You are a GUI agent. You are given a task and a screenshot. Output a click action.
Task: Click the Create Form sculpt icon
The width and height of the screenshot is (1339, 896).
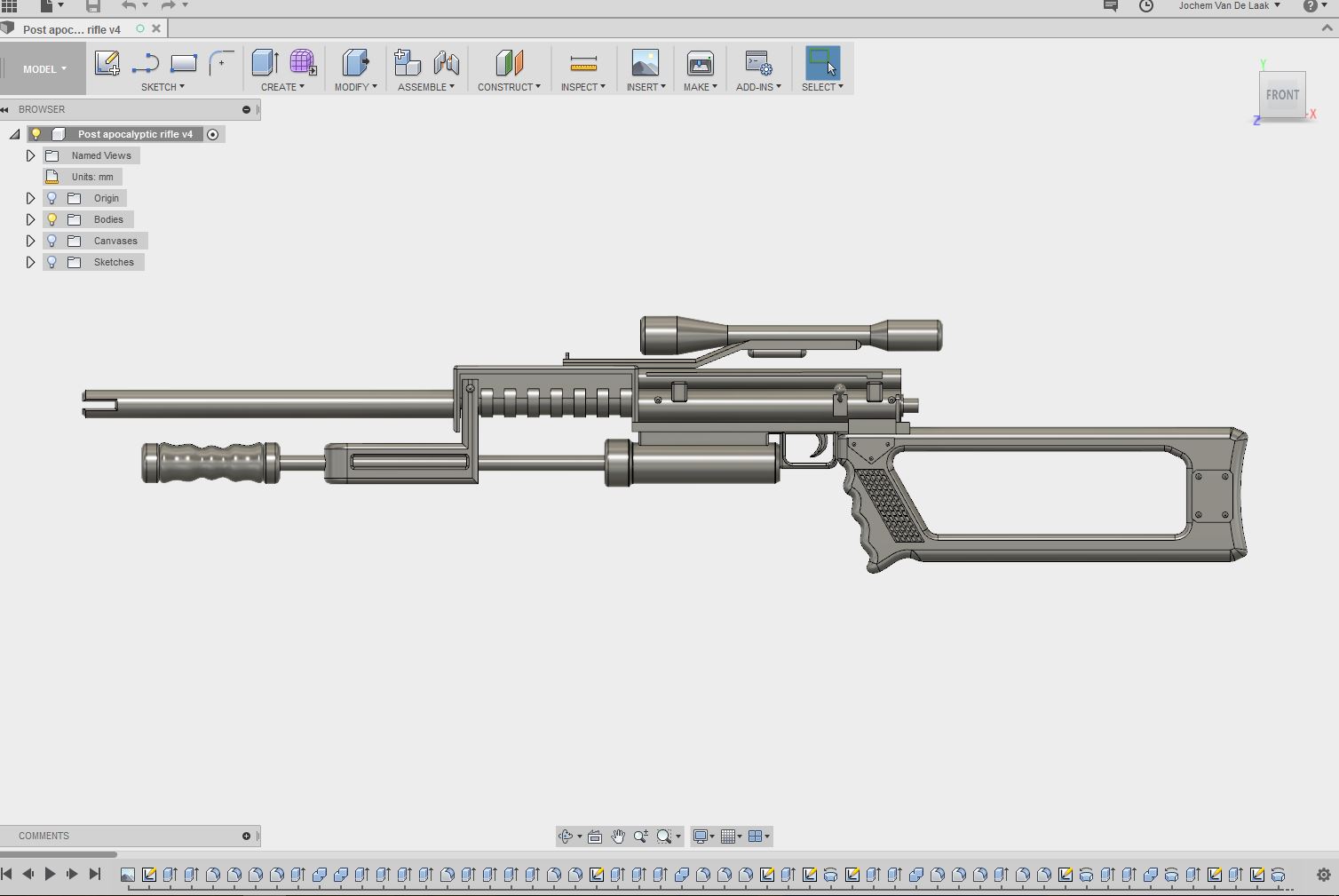click(303, 63)
